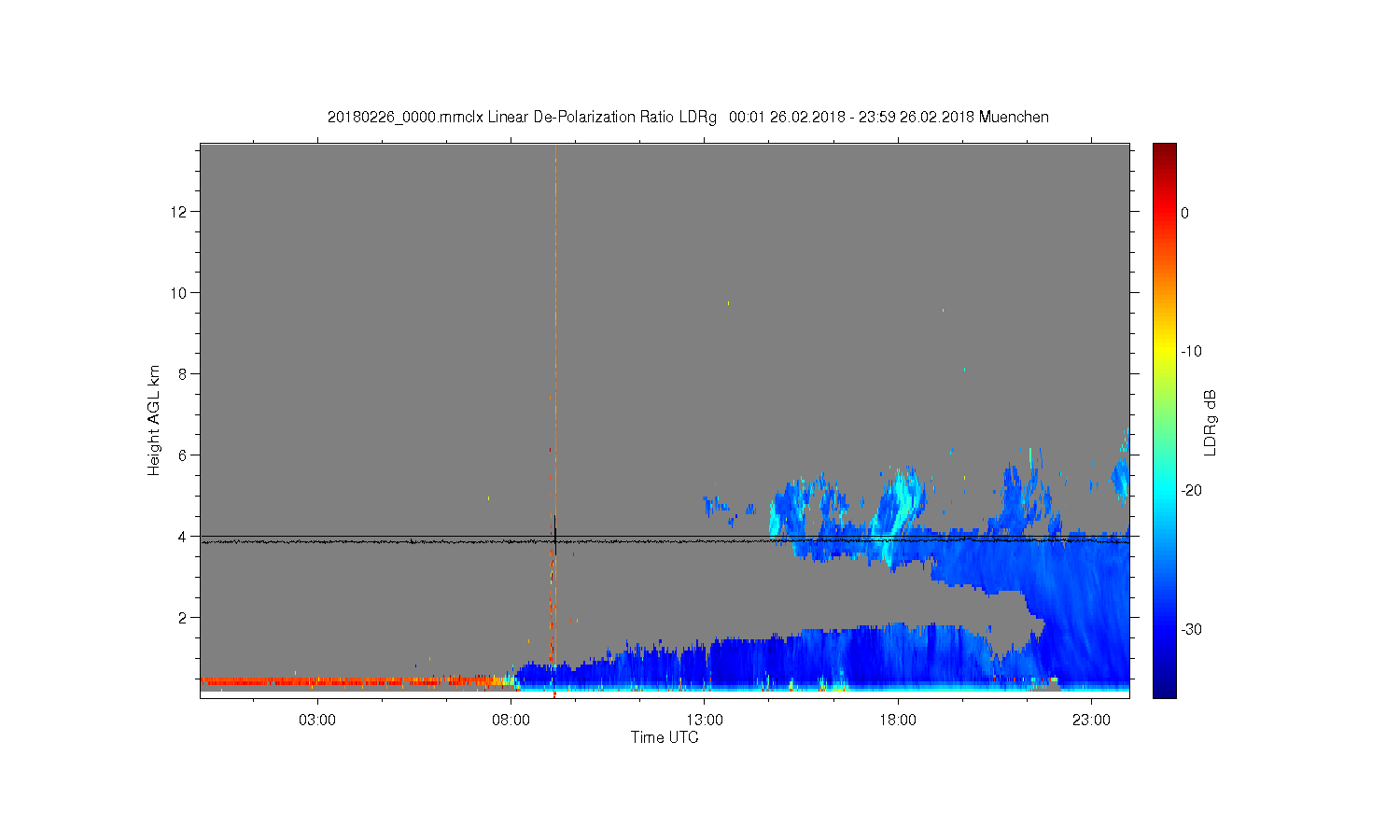This screenshot has height=840, width=1400.
Task: Click the yellow section of the colorbar
Action: pyautogui.click(x=1165, y=352)
